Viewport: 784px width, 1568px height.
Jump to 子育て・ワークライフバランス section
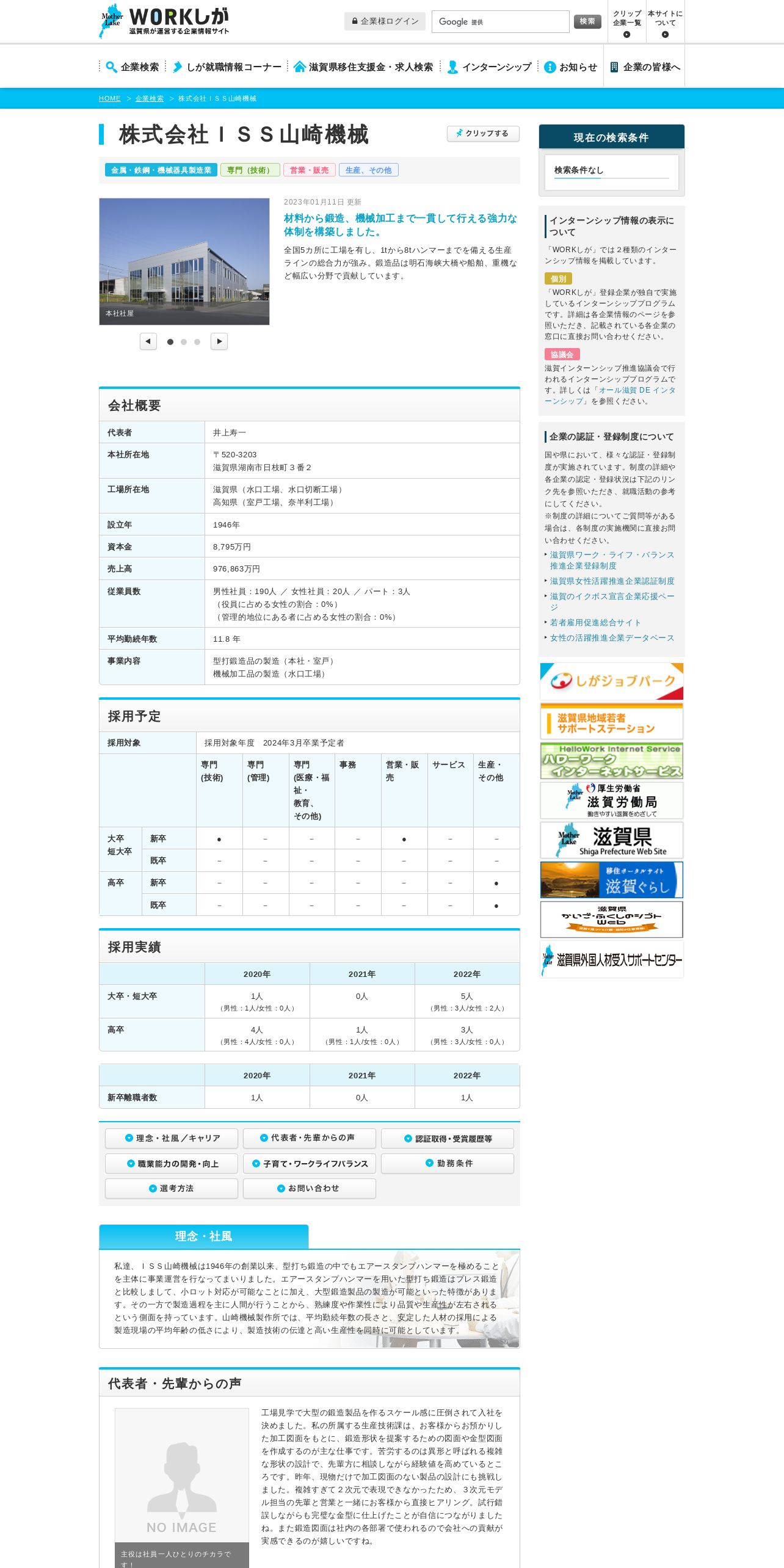310,1163
